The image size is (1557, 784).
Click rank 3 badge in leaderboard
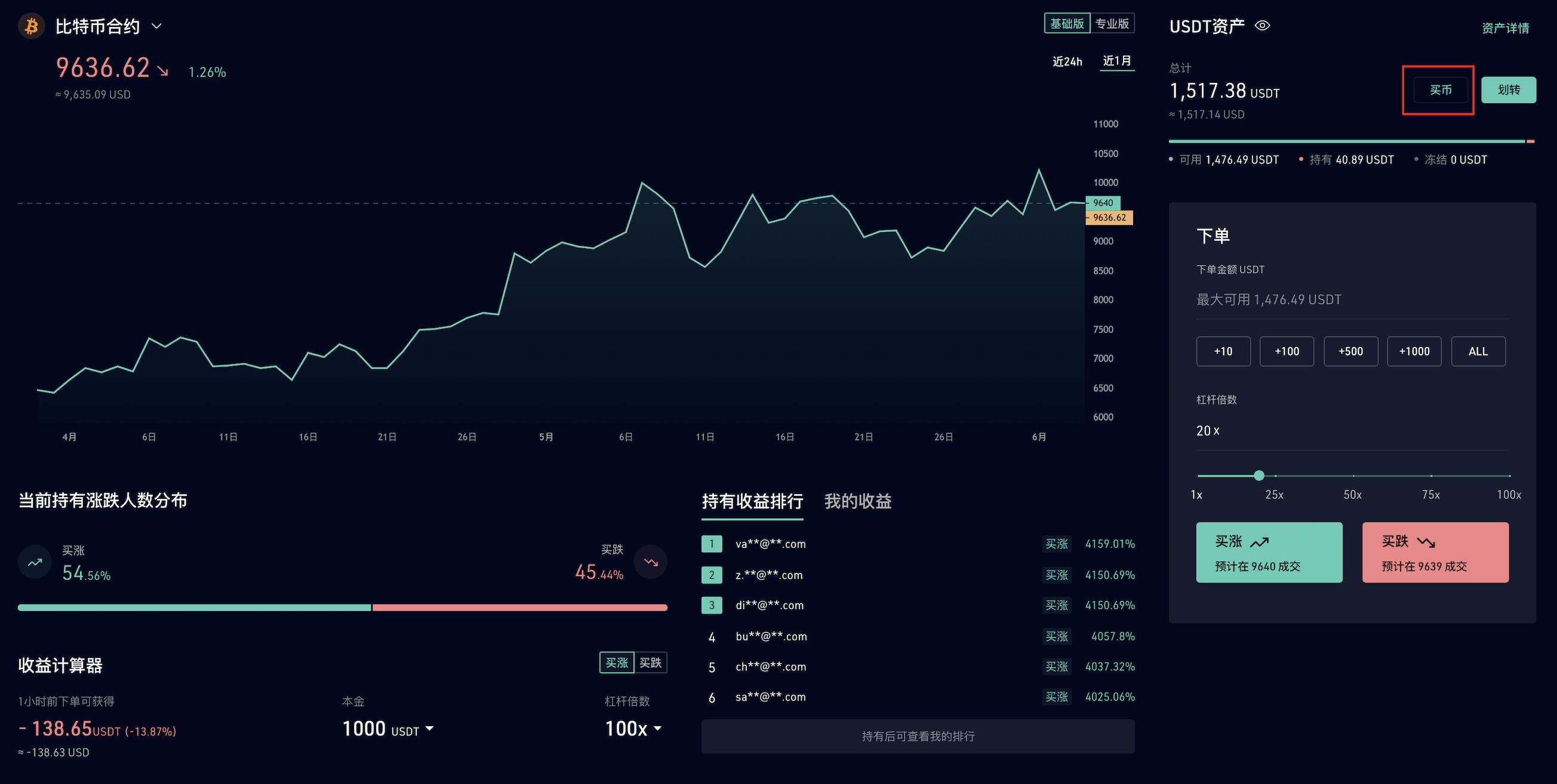(712, 605)
